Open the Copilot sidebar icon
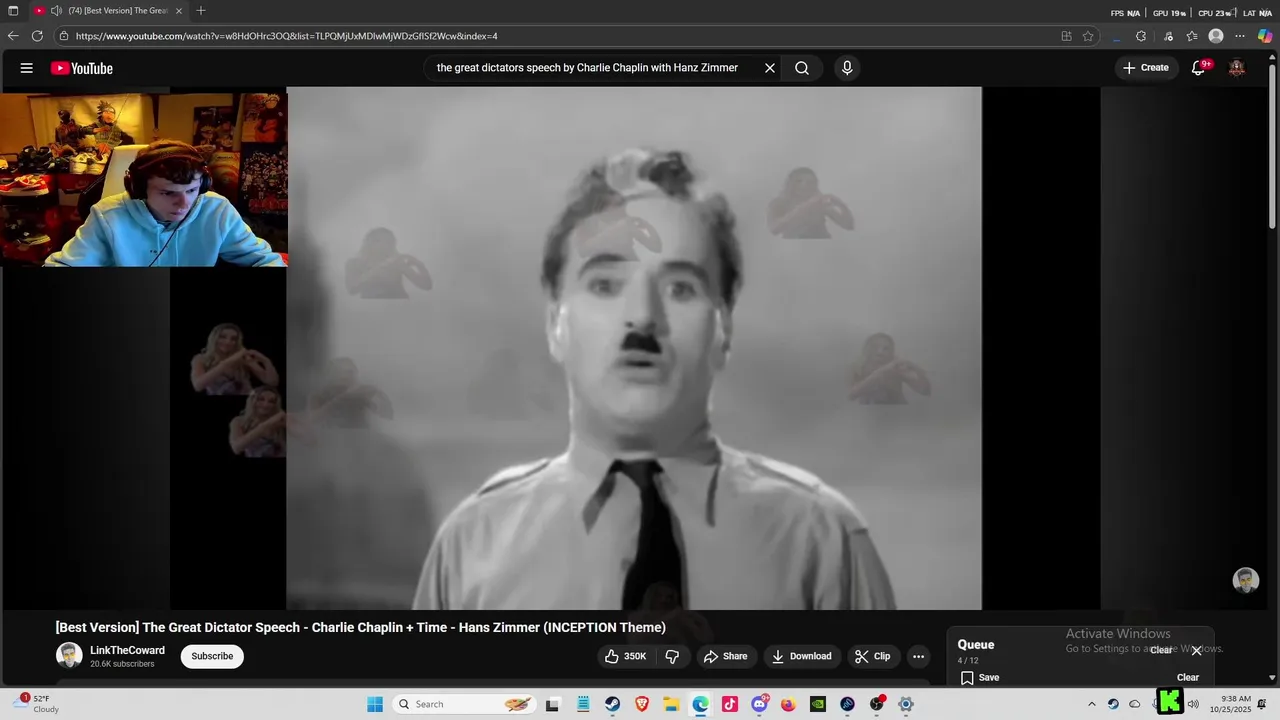 [1265, 36]
